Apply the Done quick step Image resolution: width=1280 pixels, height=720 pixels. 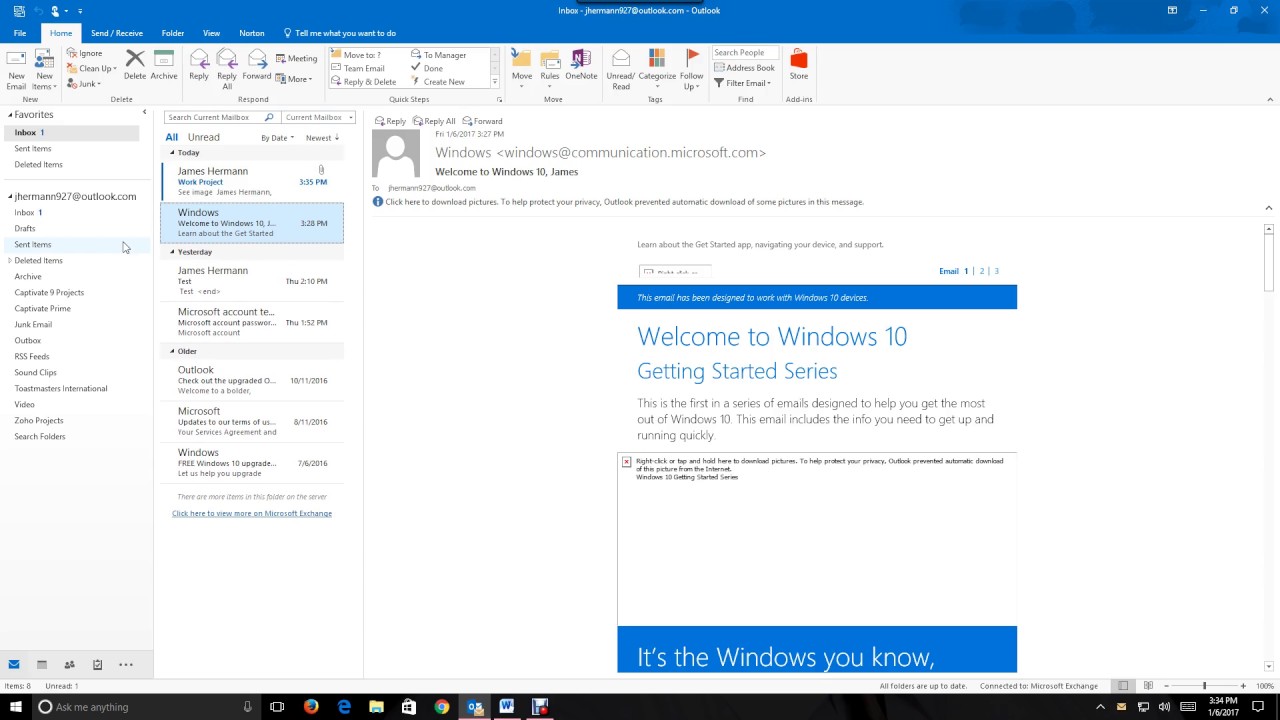point(428,68)
